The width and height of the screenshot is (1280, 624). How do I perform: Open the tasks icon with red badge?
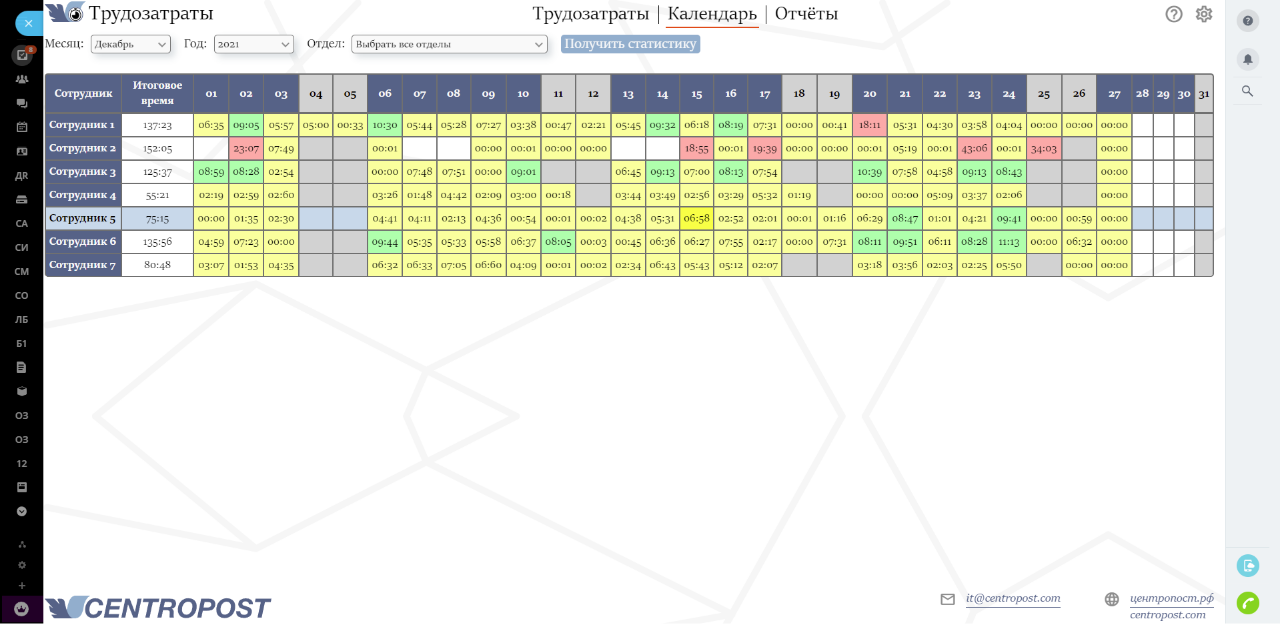[22, 55]
